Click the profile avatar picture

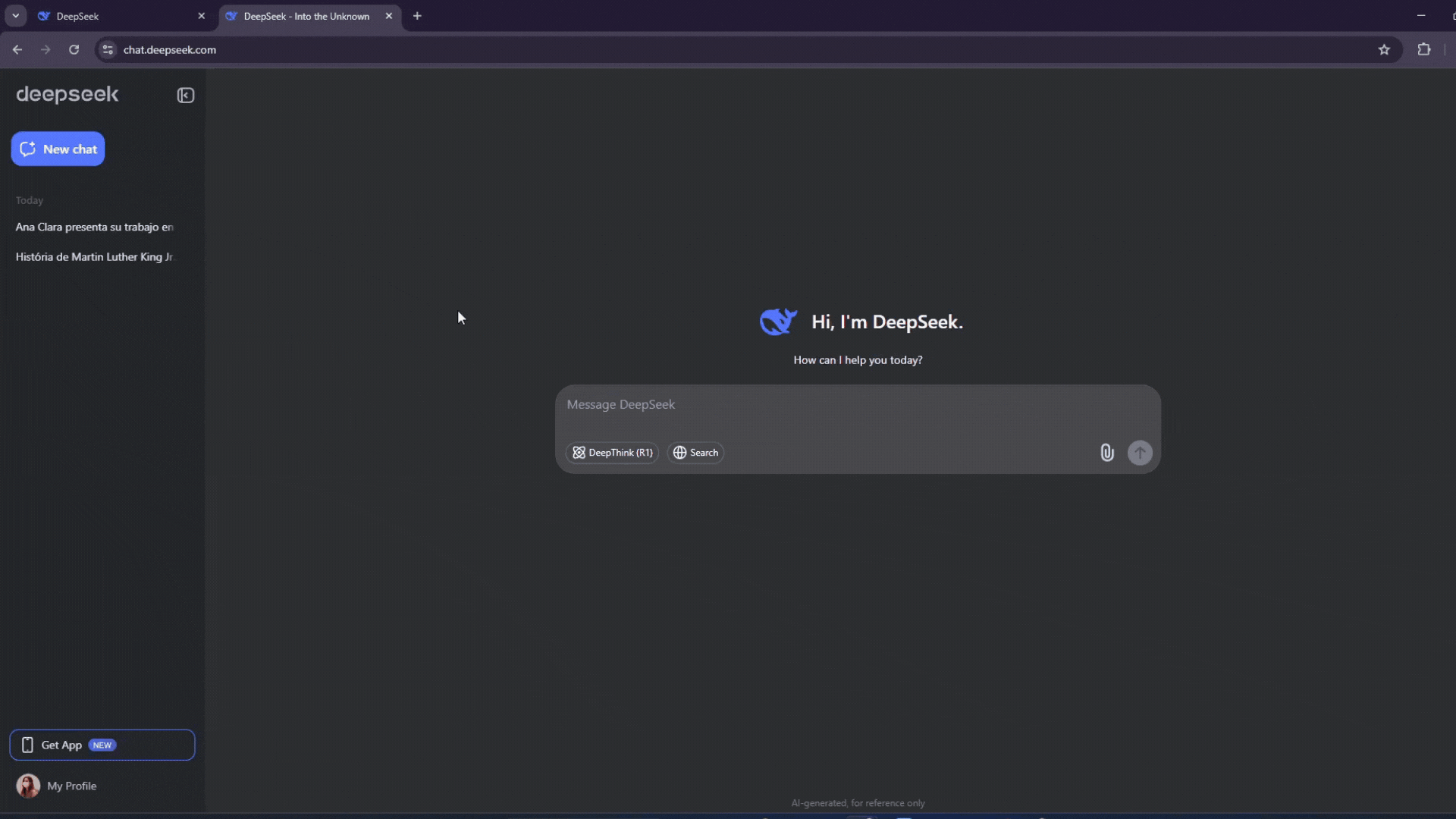[x=28, y=786]
